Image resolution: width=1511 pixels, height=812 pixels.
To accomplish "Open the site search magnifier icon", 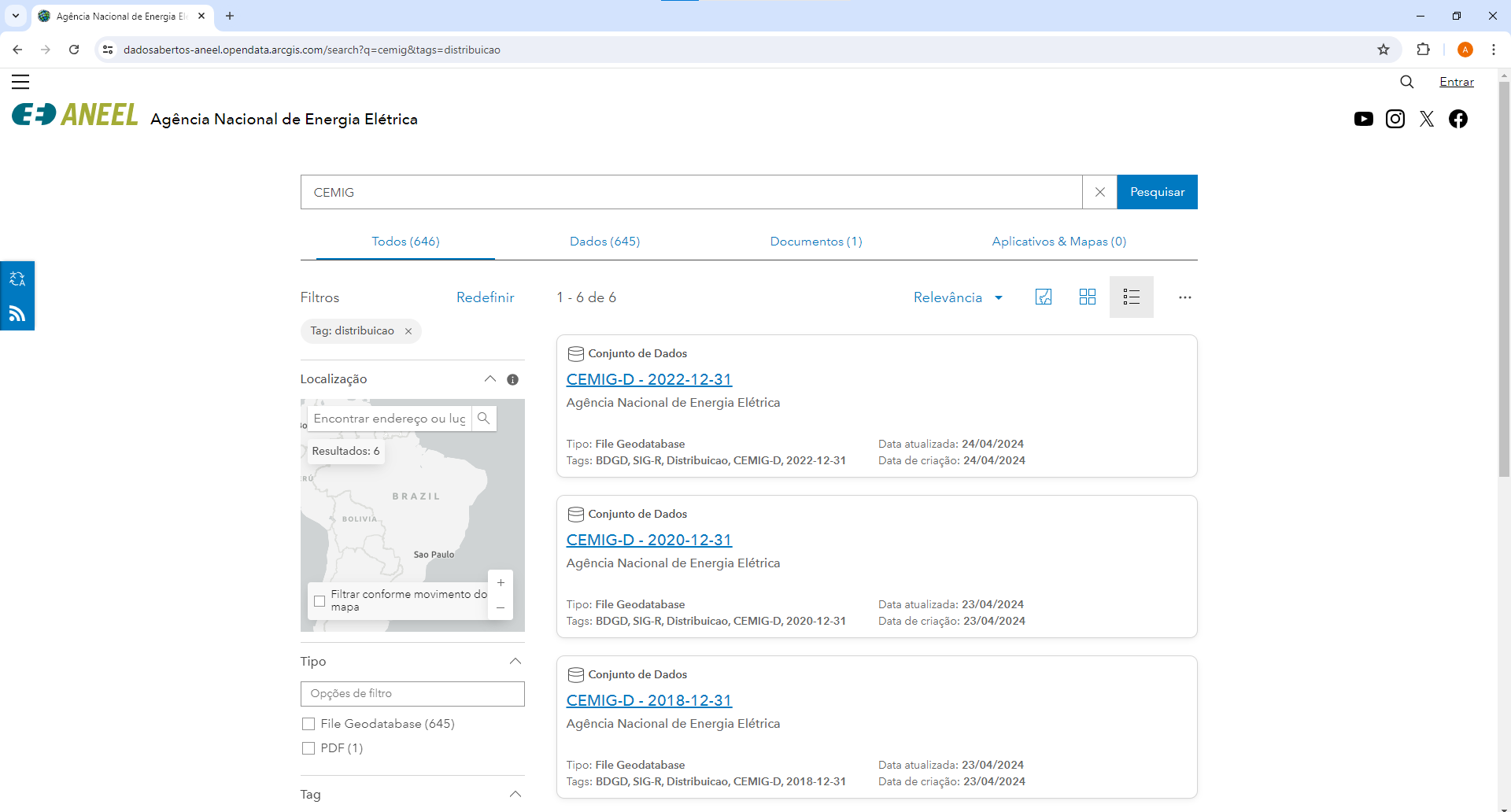I will [1407, 82].
